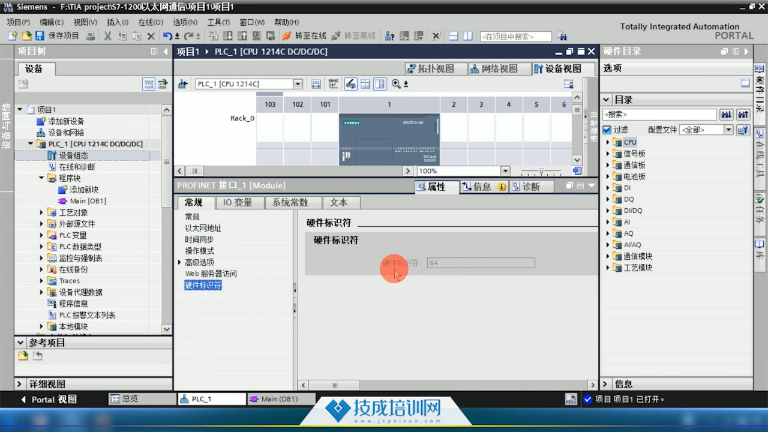Click the 硬件标识符 value field showing 64
The image size is (768, 432).
(480, 263)
